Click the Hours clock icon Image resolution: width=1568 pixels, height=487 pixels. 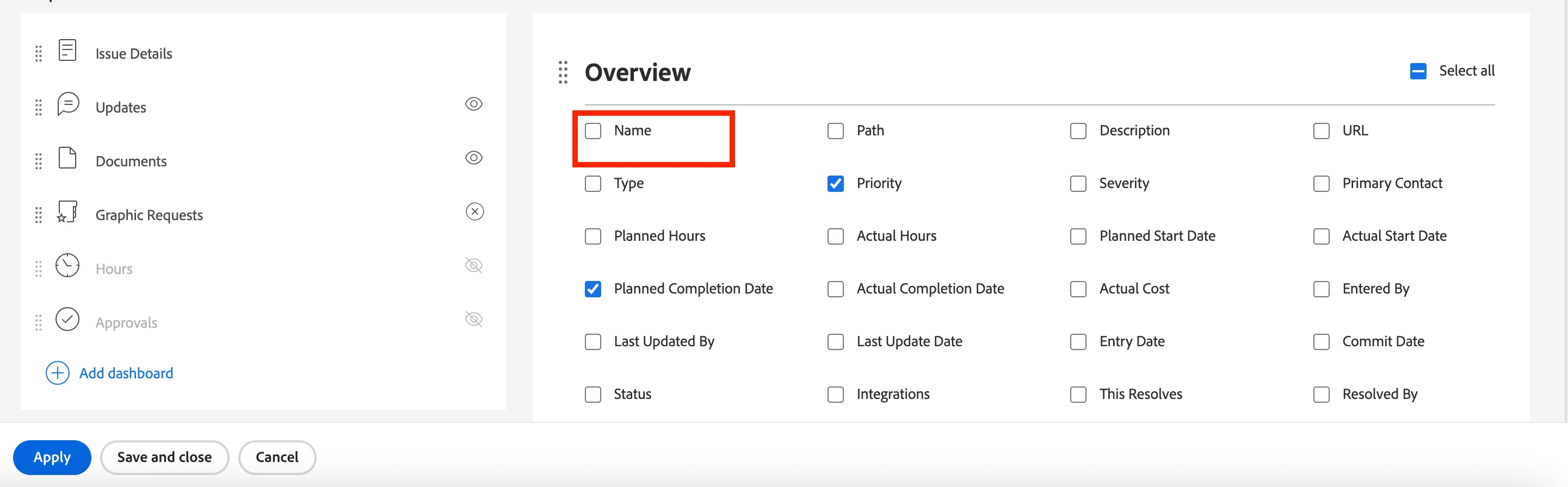67,266
